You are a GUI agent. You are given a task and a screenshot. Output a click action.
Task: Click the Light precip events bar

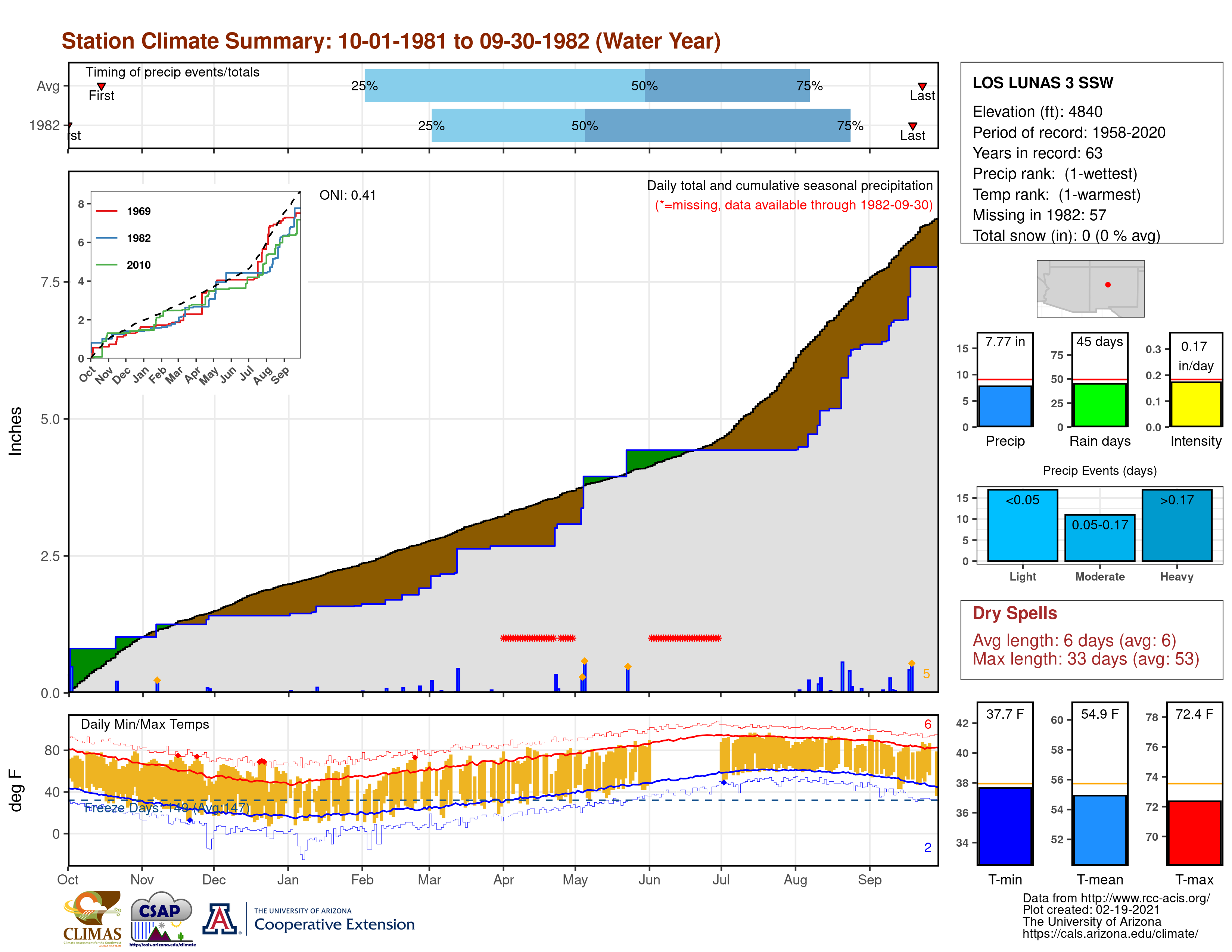(1023, 525)
